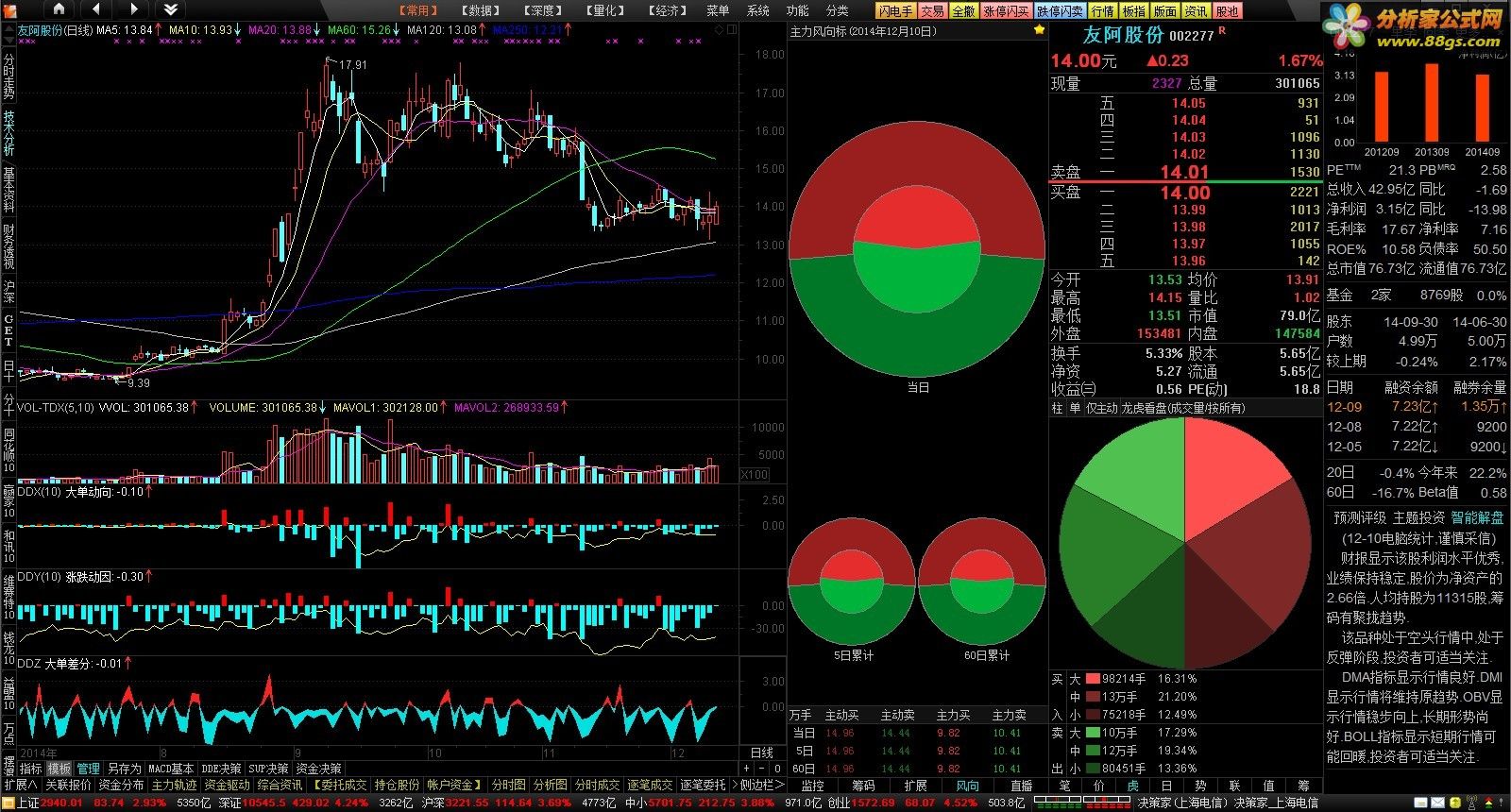Go back with the left arrow icon
1511x812 pixels.
click(95, 9)
